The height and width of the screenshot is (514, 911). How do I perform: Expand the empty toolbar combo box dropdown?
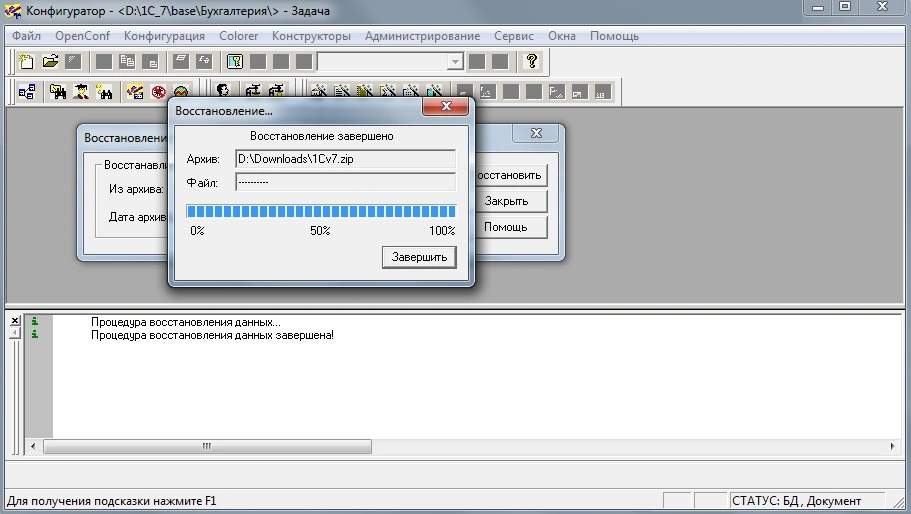(x=455, y=62)
